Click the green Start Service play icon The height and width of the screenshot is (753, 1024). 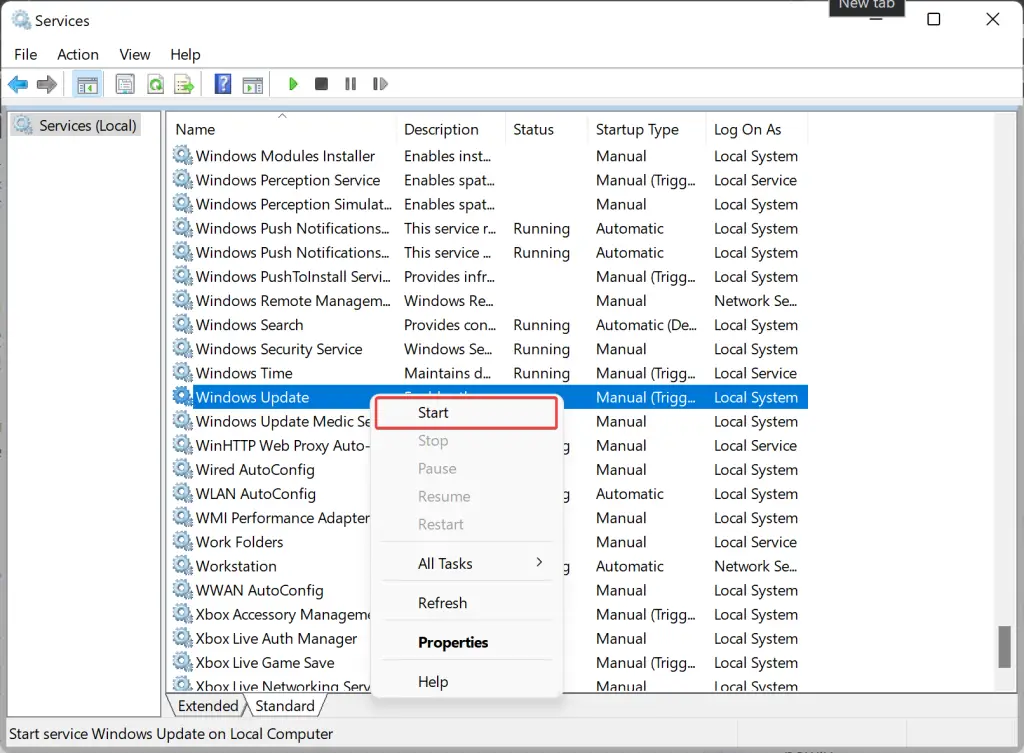[293, 84]
